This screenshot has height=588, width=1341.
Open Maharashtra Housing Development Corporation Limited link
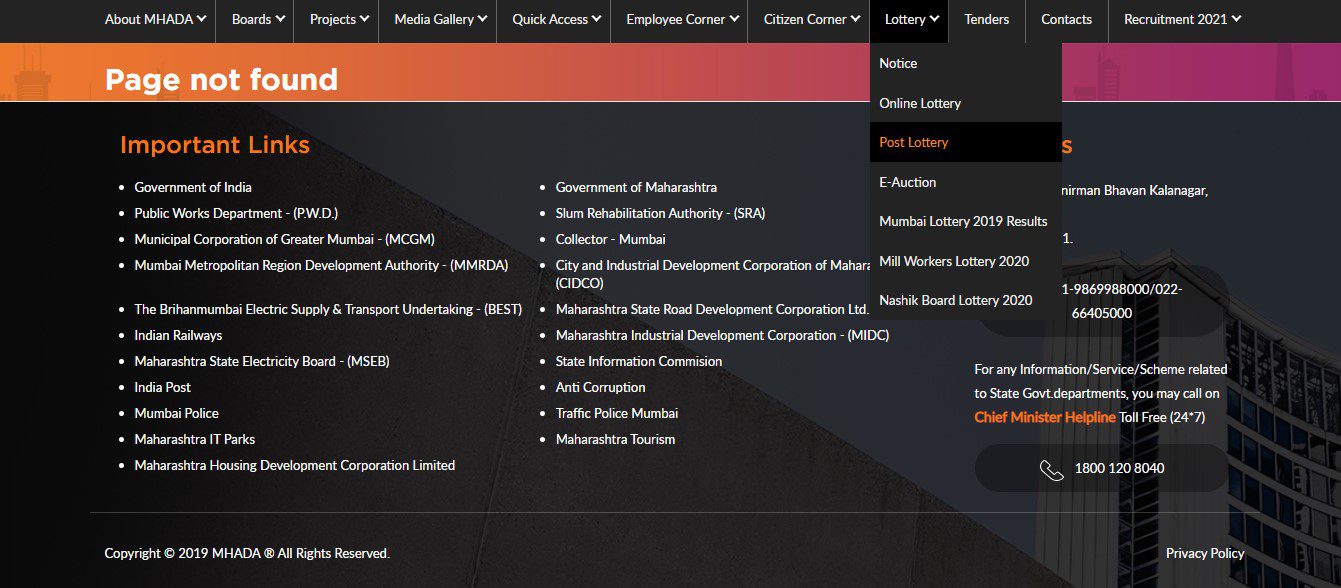pyautogui.click(x=295, y=465)
